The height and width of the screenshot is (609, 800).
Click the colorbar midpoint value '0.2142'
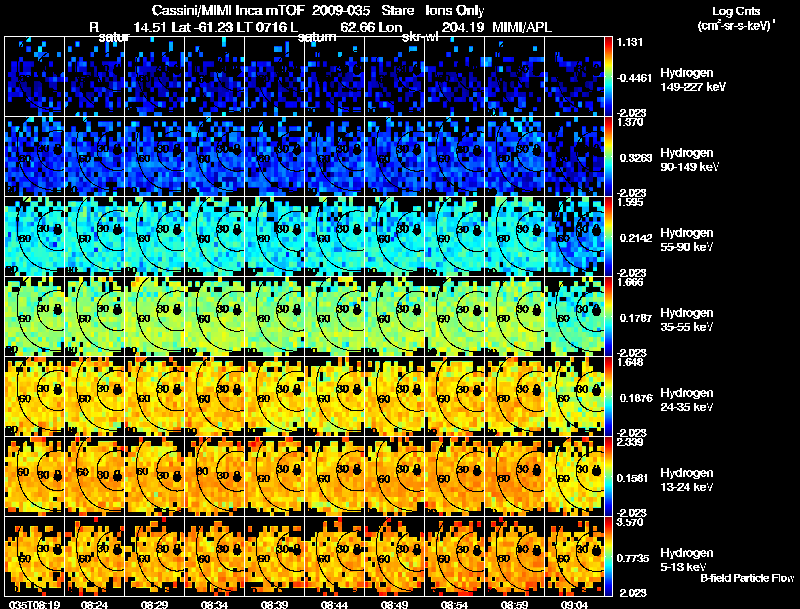(x=636, y=238)
